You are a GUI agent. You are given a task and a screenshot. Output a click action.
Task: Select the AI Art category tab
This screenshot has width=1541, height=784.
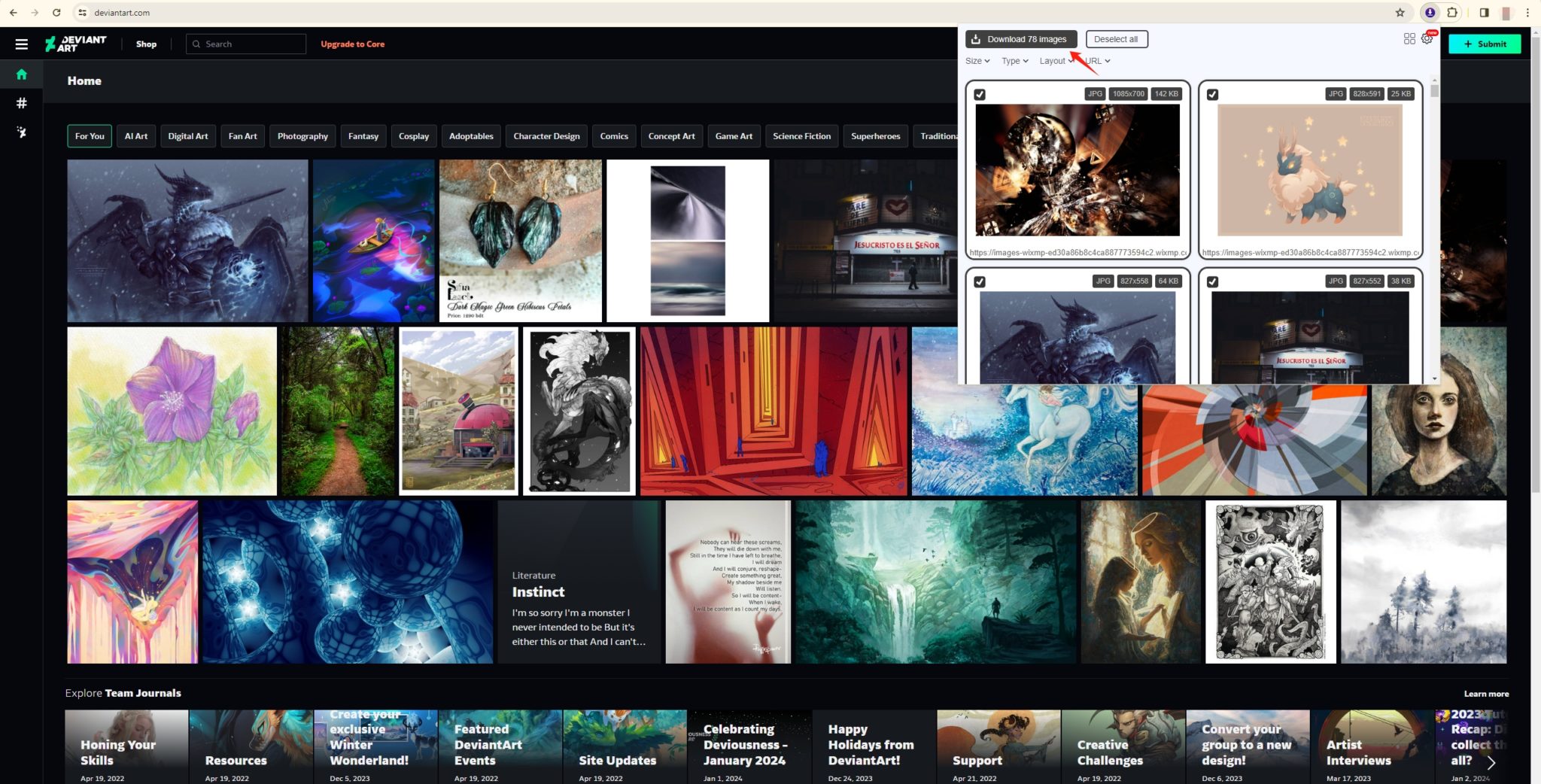pos(135,136)
